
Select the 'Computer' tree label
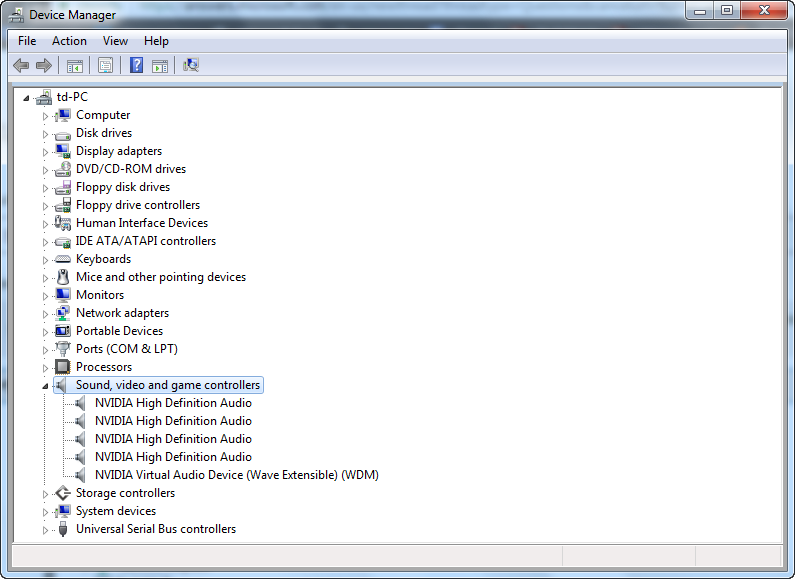(x=103, y=115)
